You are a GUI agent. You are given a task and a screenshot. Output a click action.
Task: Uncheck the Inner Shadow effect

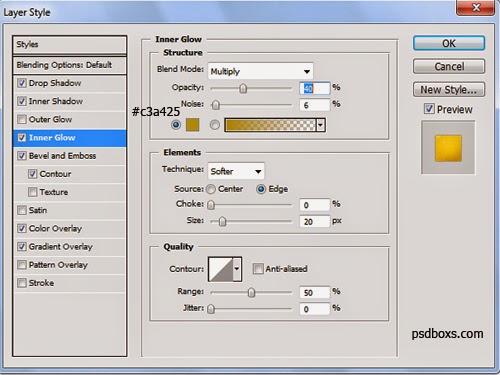point(22,101)
